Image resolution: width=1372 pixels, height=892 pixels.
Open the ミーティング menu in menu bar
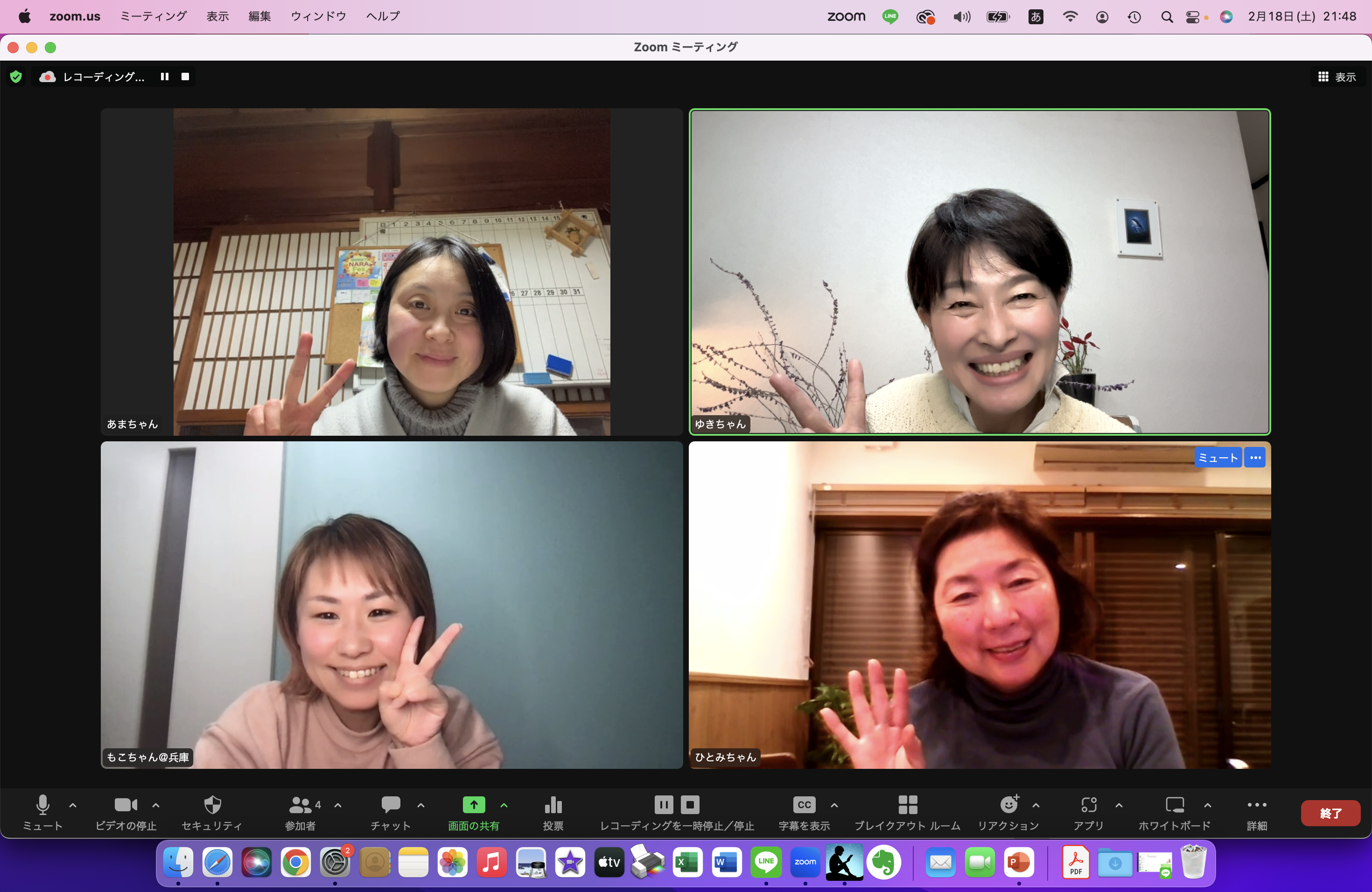(x=154, y=16)
